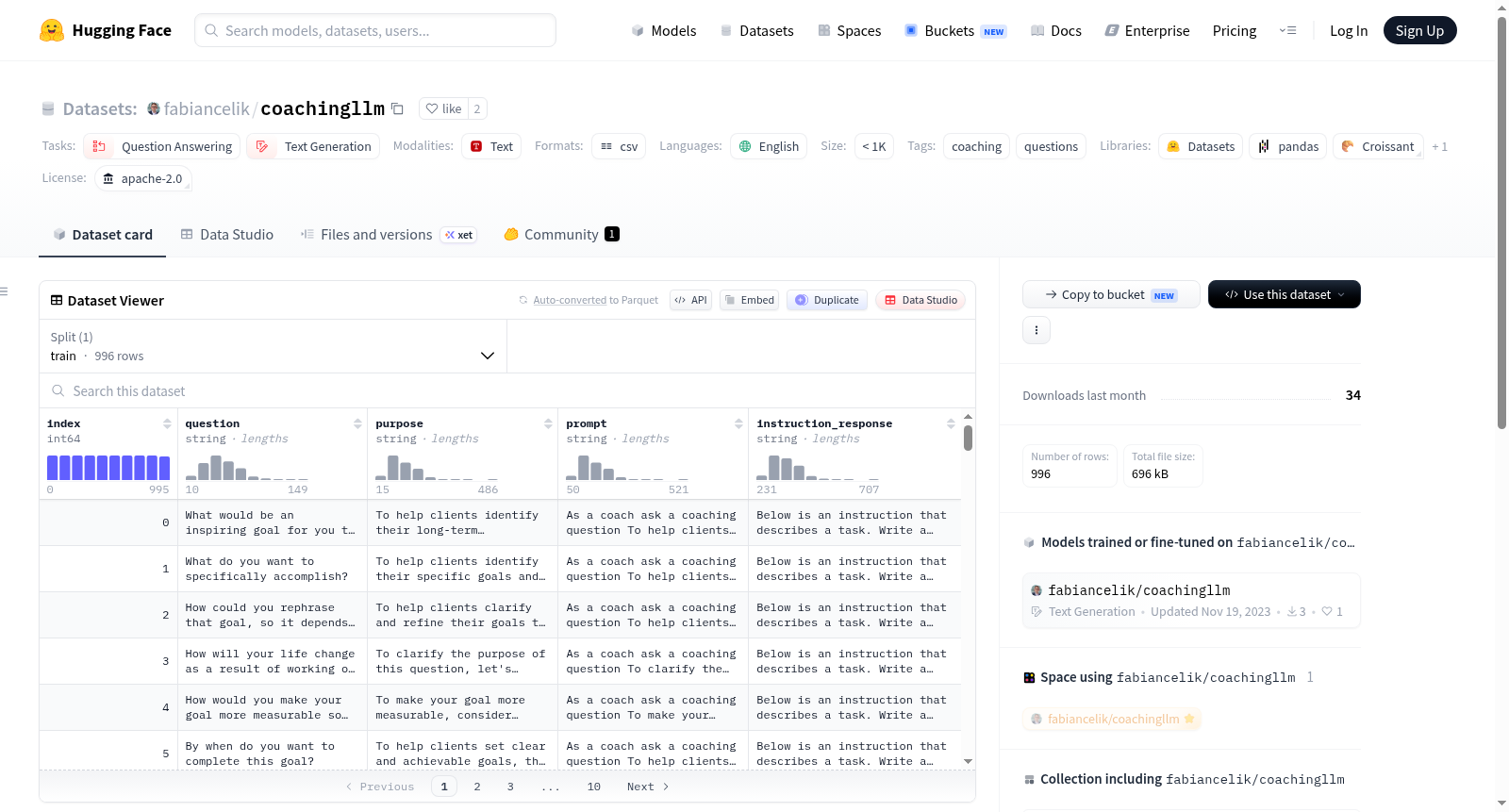Open Datasets in the top navigation
Viewport: 1509px width, 812px height.
[x=757, y=30]
